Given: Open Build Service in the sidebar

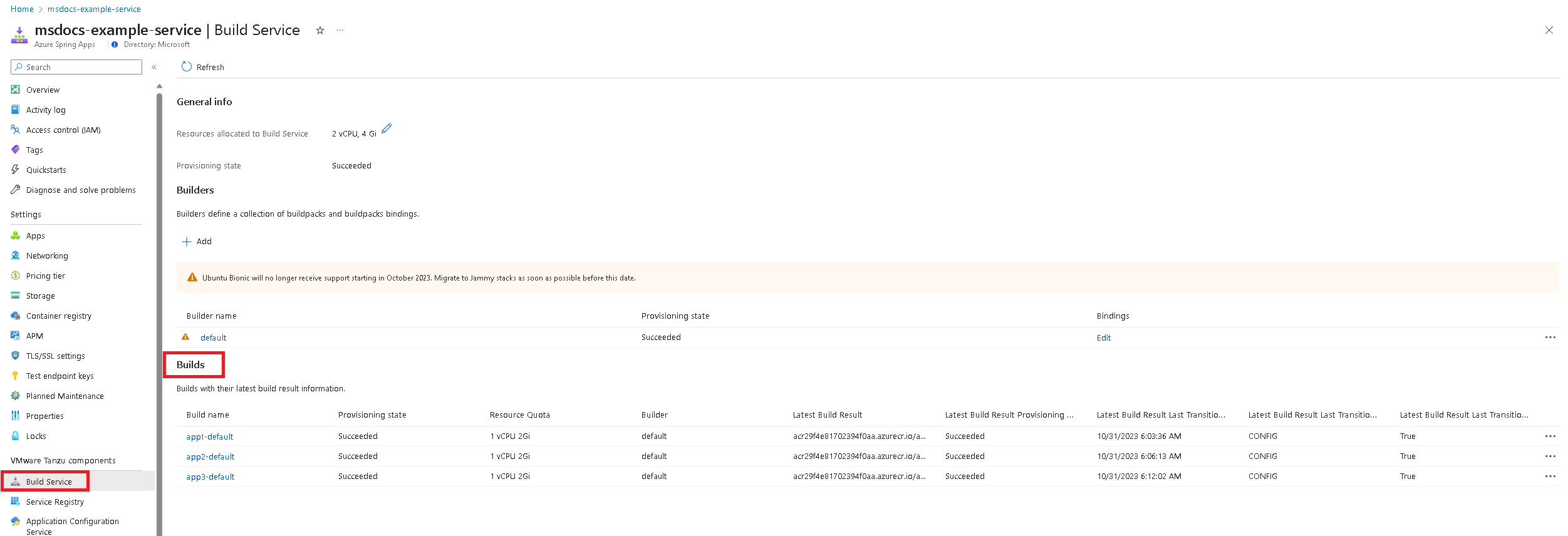Looking at the screenshot, I should pyautogui.click(x=49, y=482).
